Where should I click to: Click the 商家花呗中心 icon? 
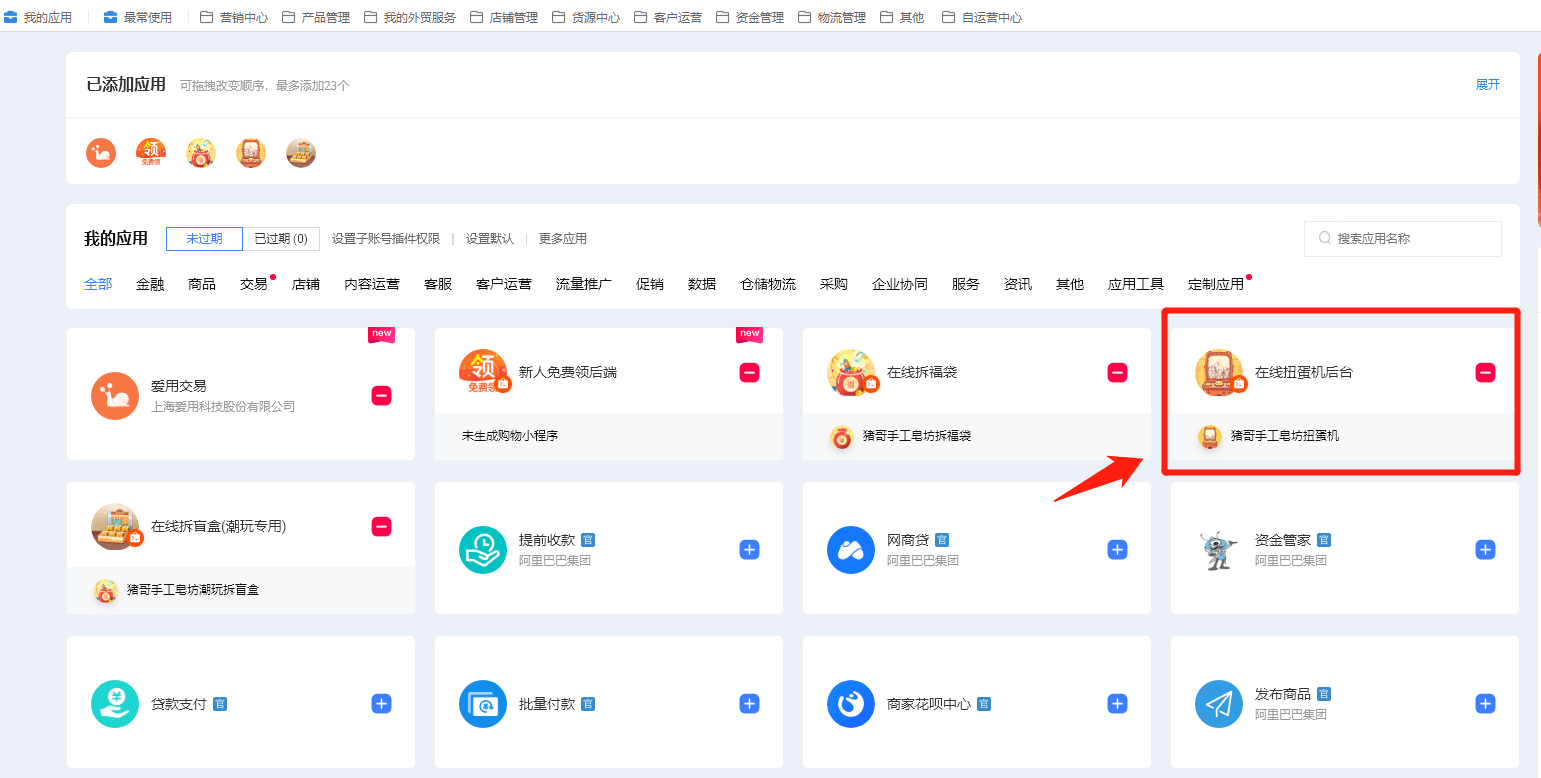click(x=851, y=704)
